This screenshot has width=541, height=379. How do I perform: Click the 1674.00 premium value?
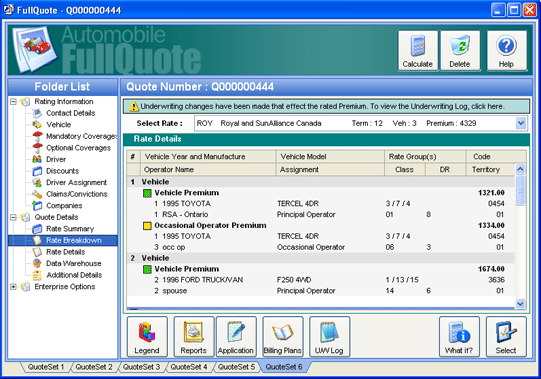[x=491, y=269]
